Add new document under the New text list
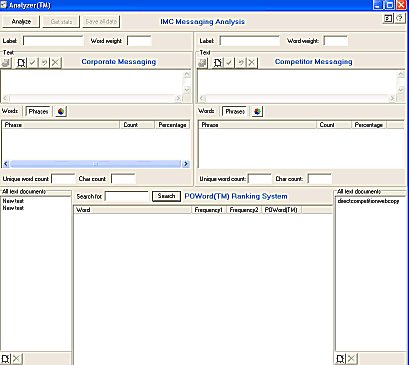Viewport: 409px width, 365px height. pos(6,359)
